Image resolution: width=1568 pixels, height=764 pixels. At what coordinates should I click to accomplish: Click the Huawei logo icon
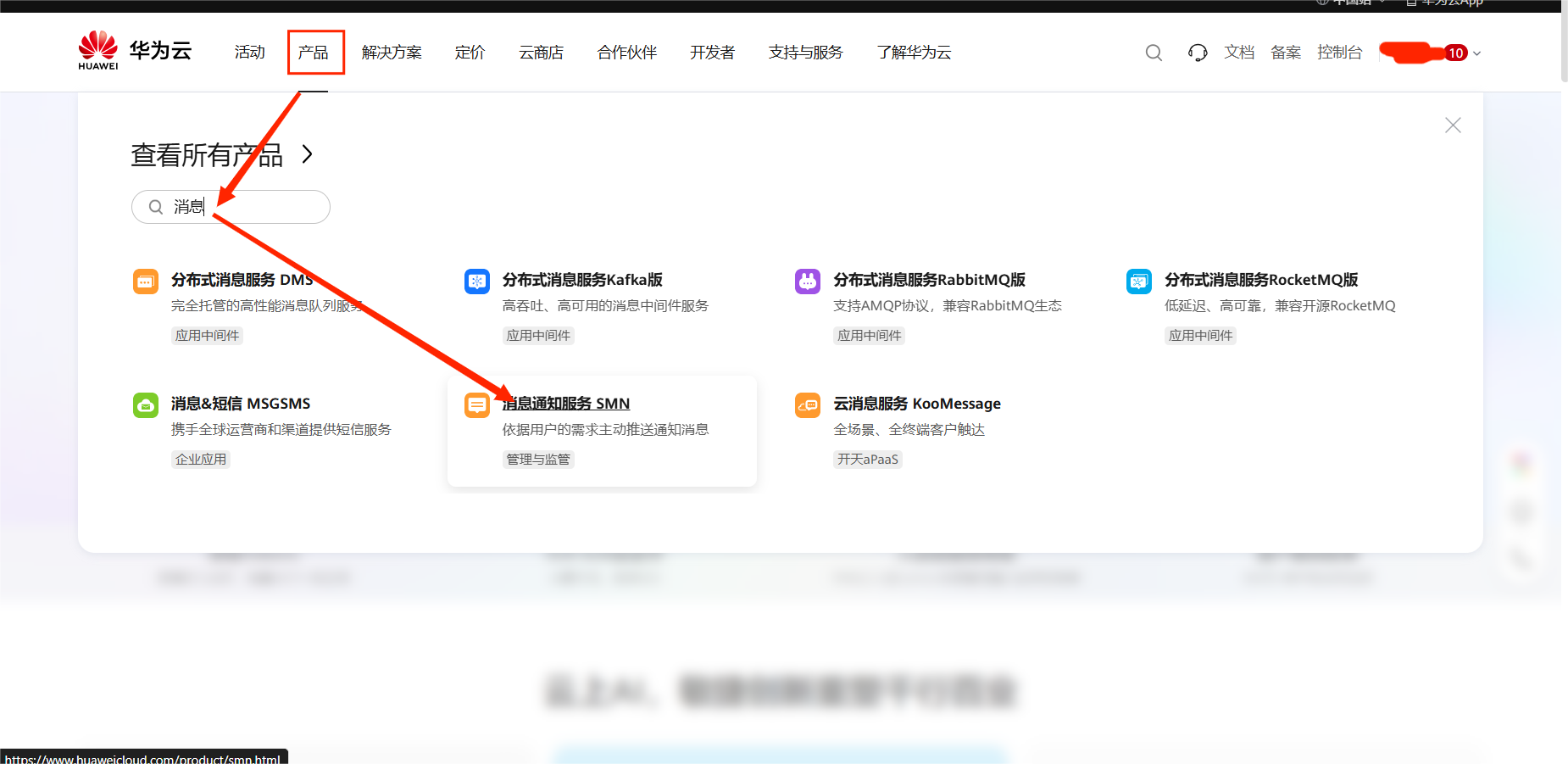(98, 50)
